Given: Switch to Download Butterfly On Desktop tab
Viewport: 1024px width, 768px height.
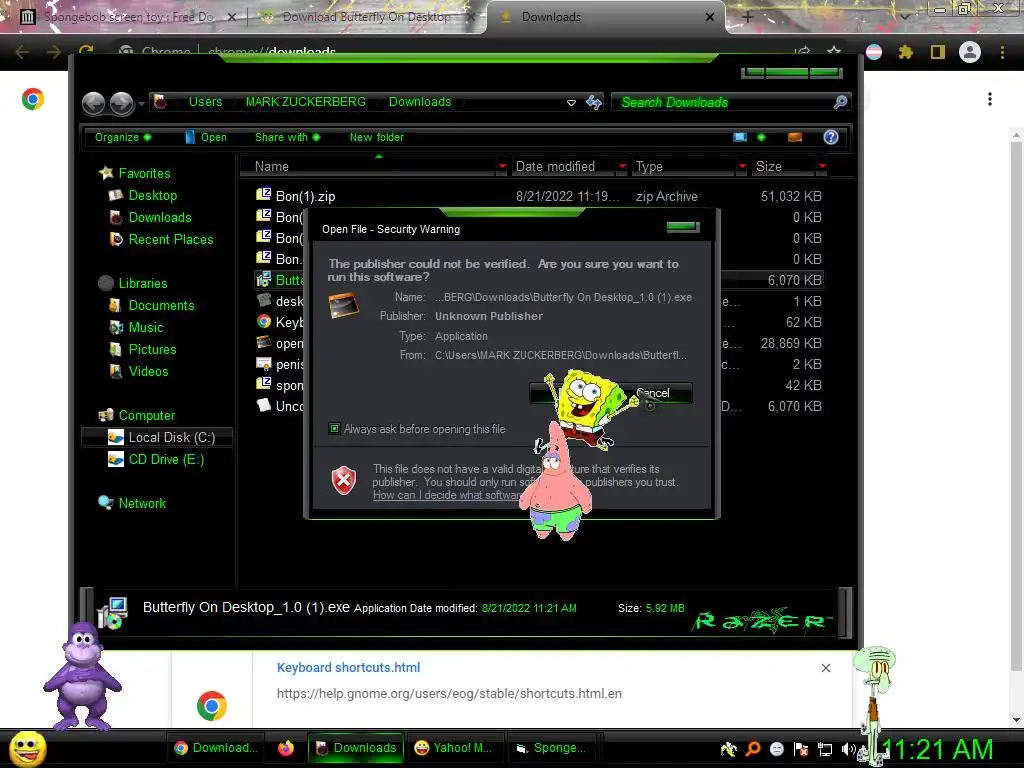Looking at the screenshot, I should click(366, 17).
